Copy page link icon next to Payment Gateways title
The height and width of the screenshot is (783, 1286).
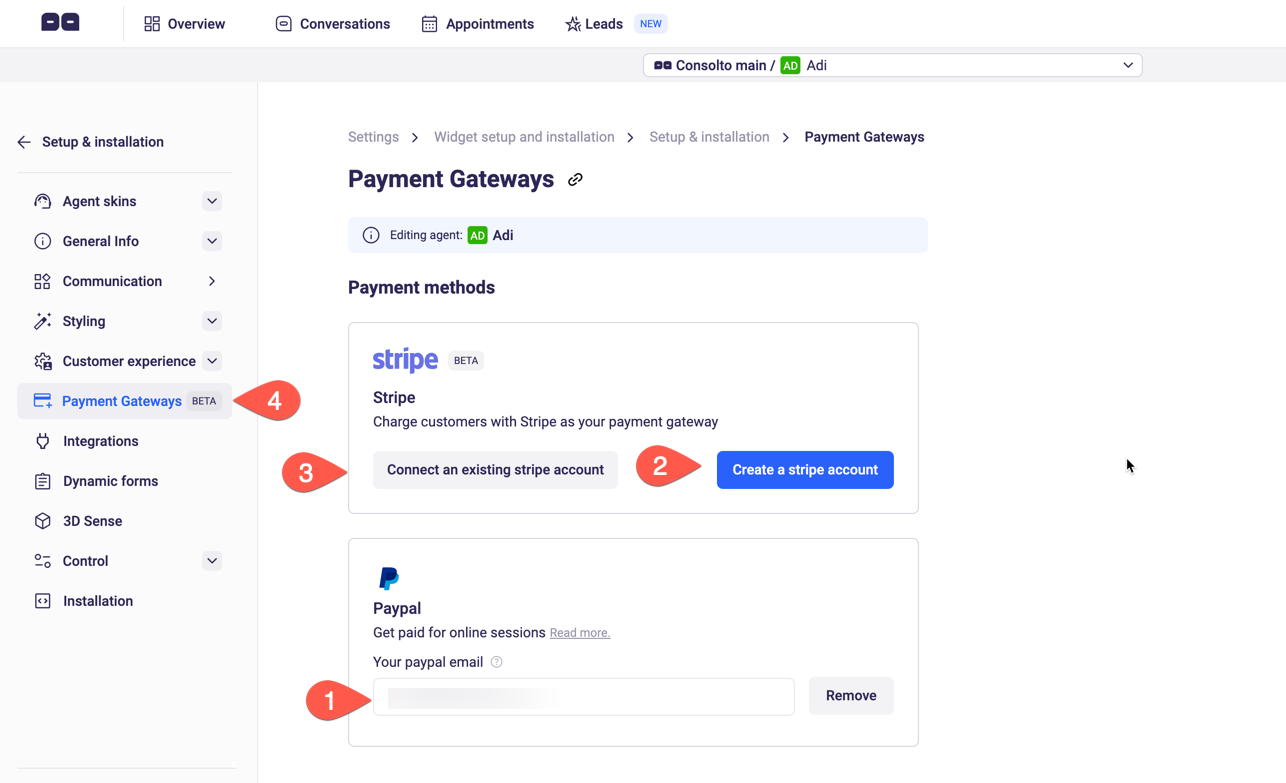(575, 180)
